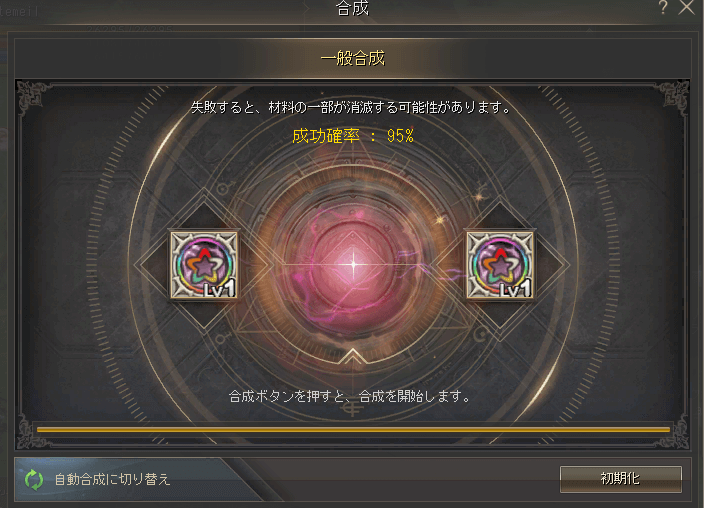Click the glowing pink synthesis orb

pos(353,265)
